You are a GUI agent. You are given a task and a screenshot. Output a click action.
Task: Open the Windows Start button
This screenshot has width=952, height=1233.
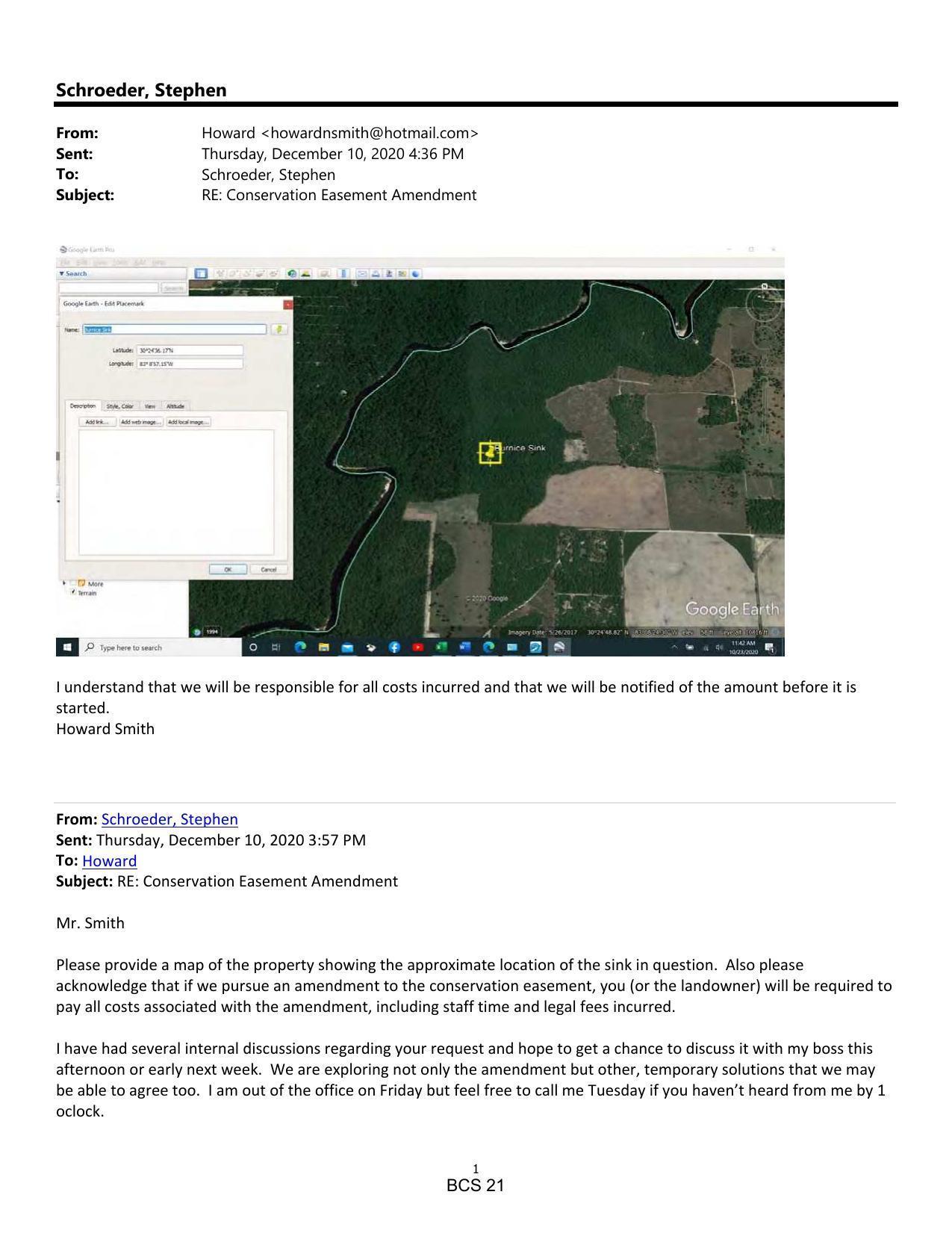pyautogui.click(x=66, y=647)
